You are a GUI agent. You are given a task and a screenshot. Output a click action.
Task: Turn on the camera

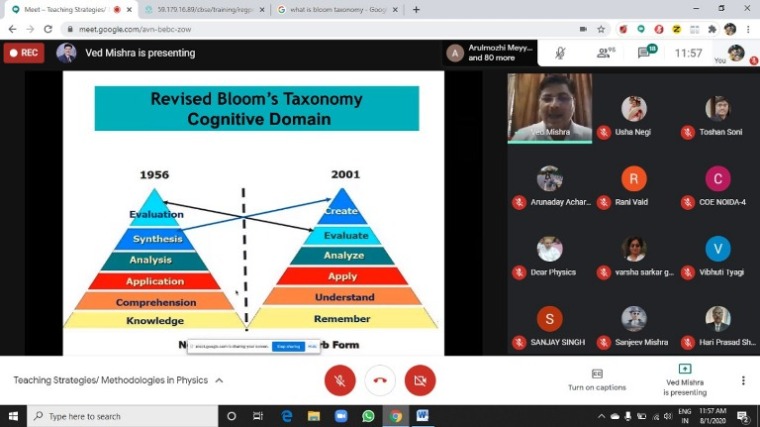(x=420, y=380)
